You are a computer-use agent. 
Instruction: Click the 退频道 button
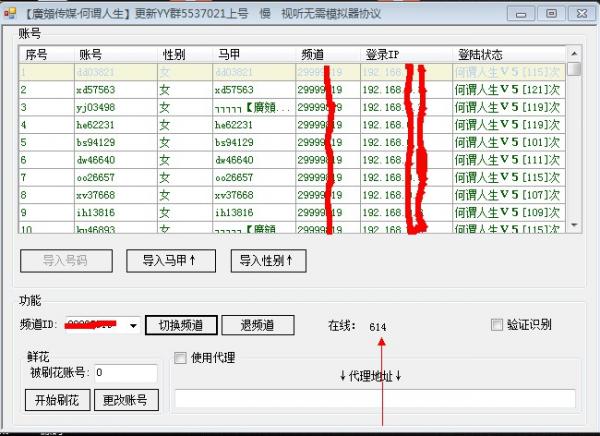coord(256,325)
